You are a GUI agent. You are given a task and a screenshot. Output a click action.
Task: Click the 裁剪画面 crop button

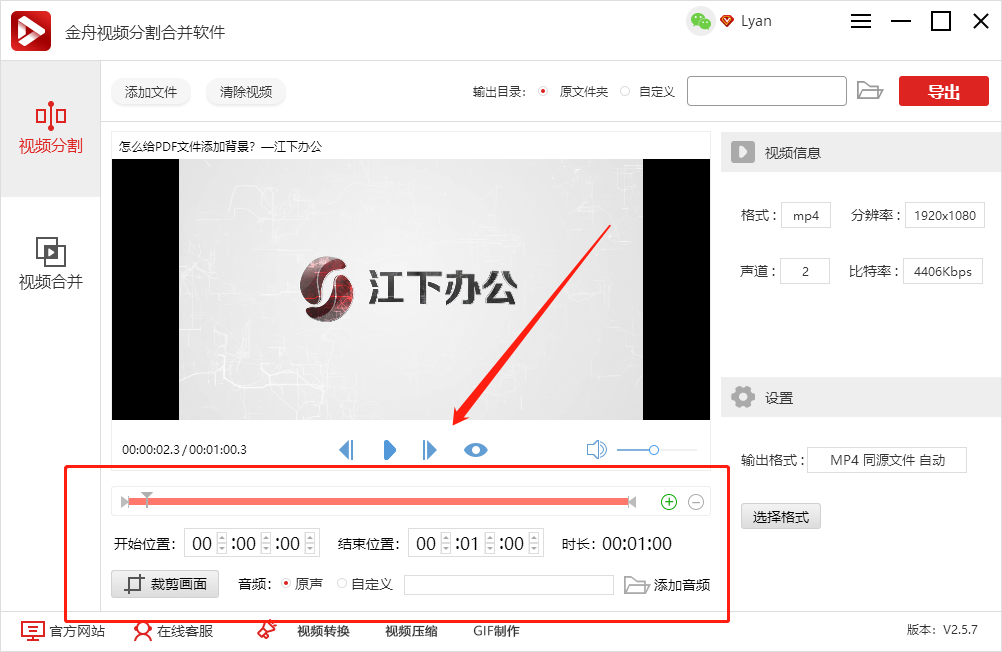(165, 584)
